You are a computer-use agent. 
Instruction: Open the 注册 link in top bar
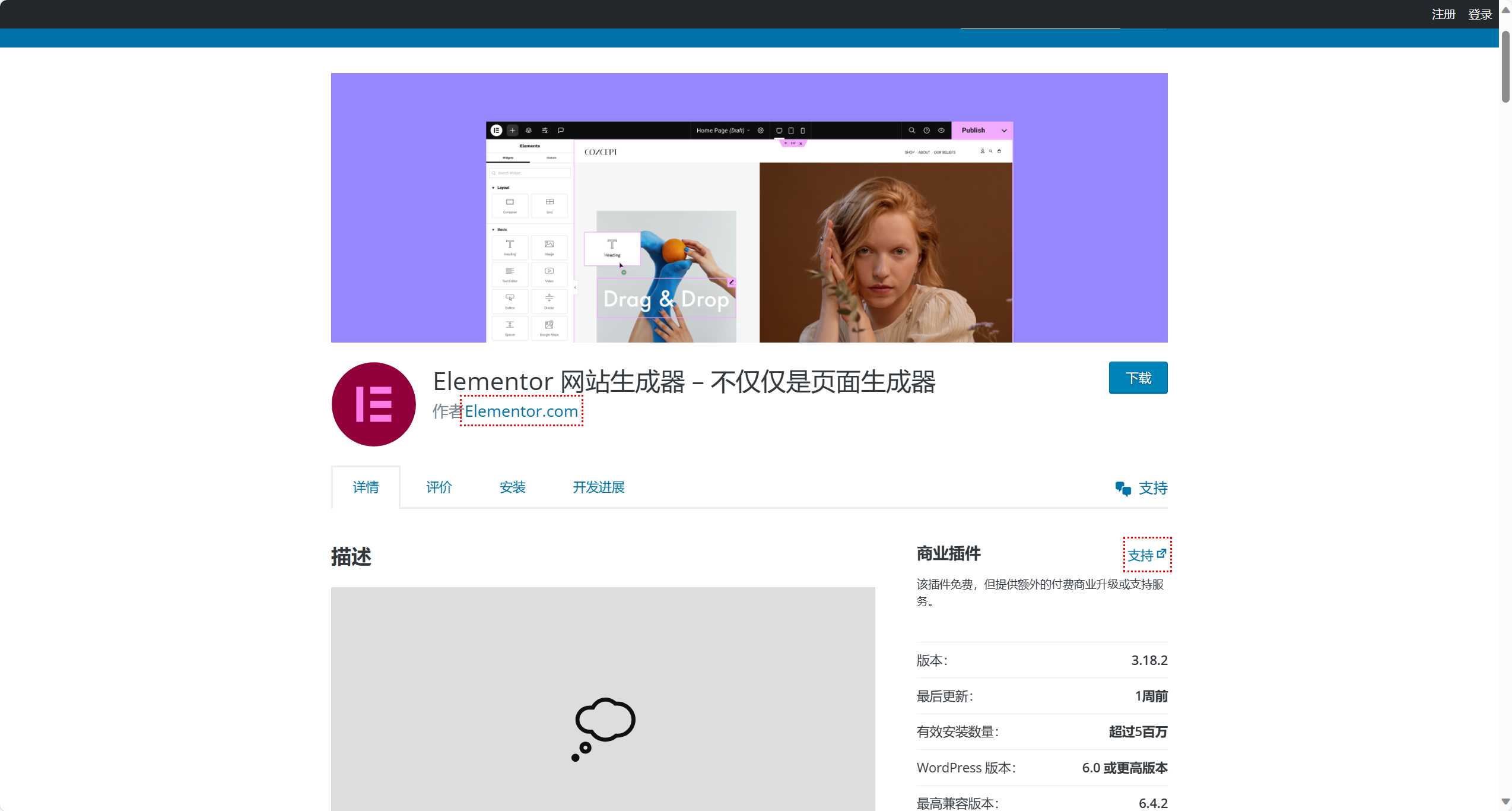click(x=1443, y=14)
